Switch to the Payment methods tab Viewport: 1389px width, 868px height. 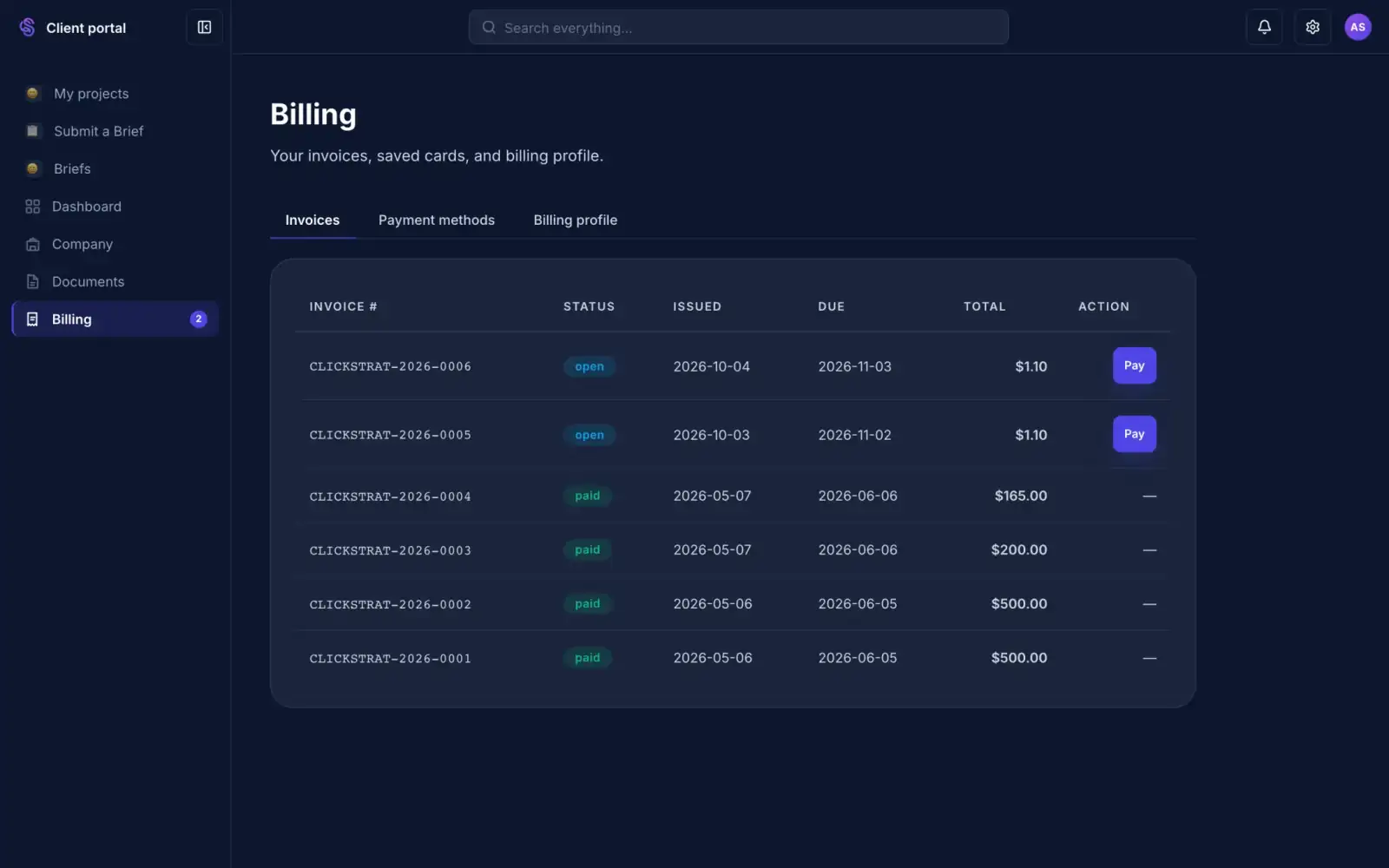(x=437, y=220)
